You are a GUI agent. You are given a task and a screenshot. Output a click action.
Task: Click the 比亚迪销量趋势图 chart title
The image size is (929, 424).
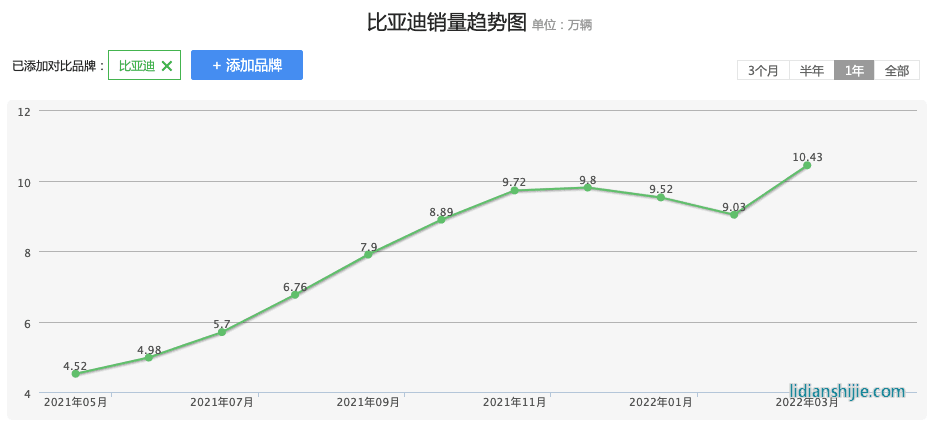point(446,23)
